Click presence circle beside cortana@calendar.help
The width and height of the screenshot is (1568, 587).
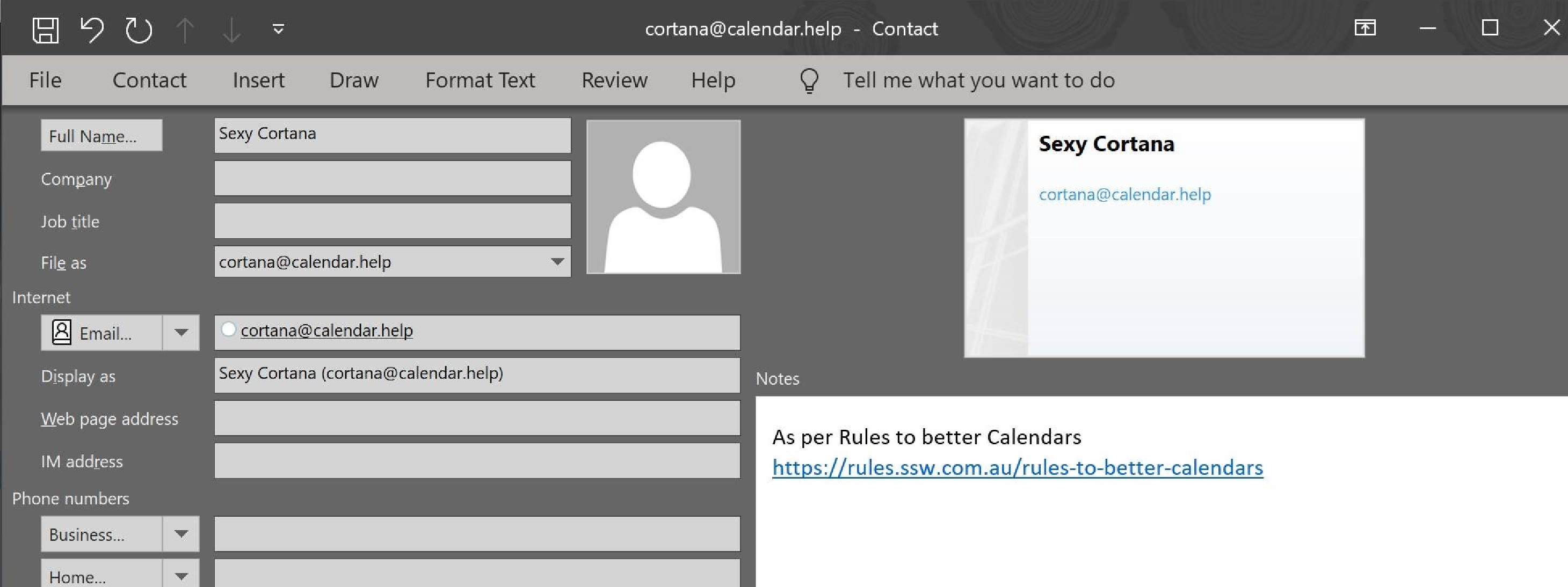coord(228,329)
